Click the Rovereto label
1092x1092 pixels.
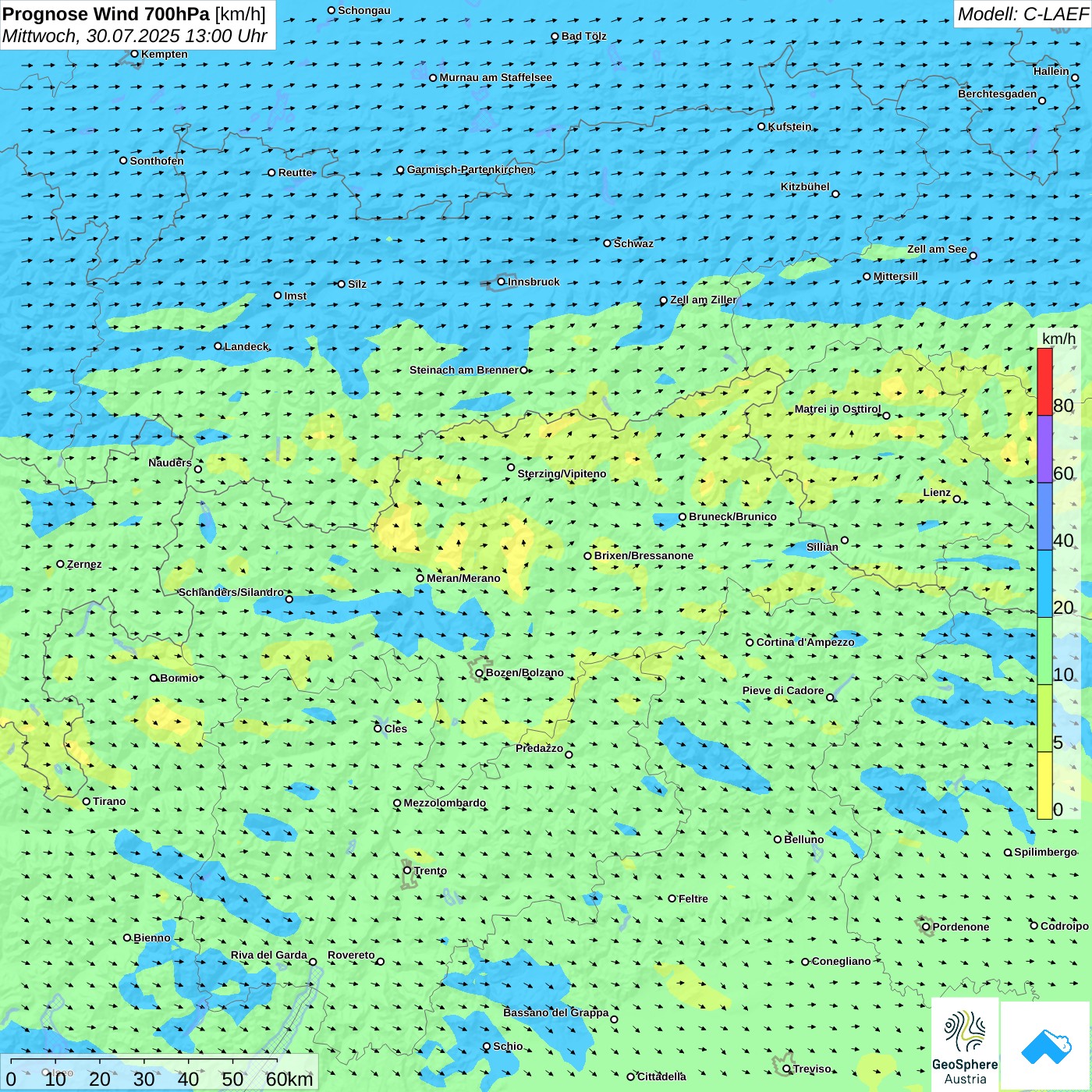click(351, 955)
